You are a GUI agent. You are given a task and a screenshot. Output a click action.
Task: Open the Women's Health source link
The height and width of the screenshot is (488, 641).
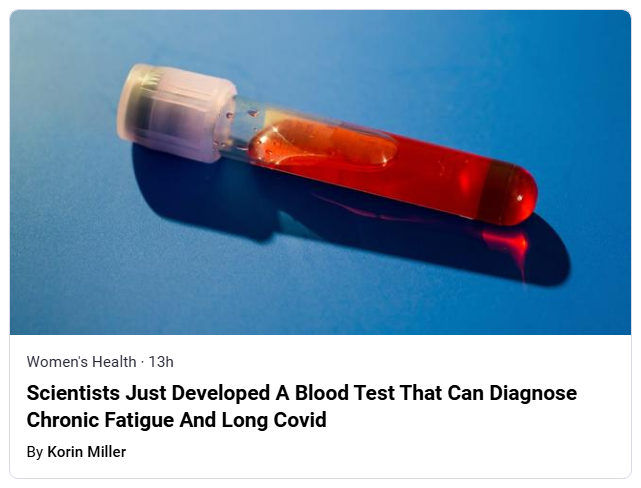[81, 362]
